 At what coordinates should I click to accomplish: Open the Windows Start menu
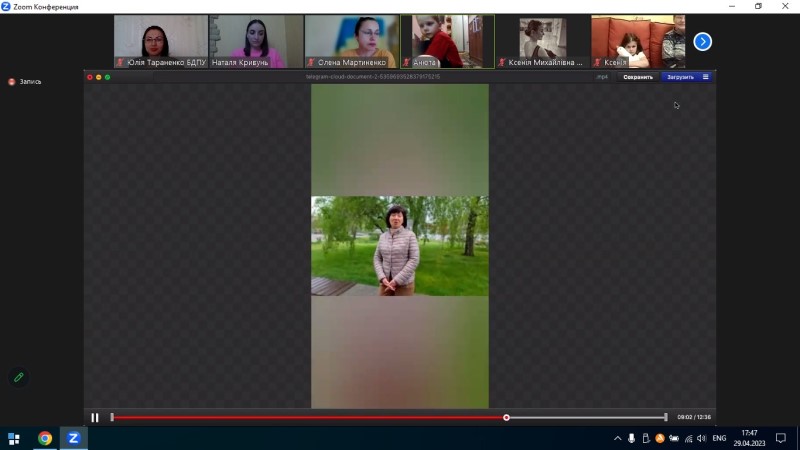coord(14,438)
